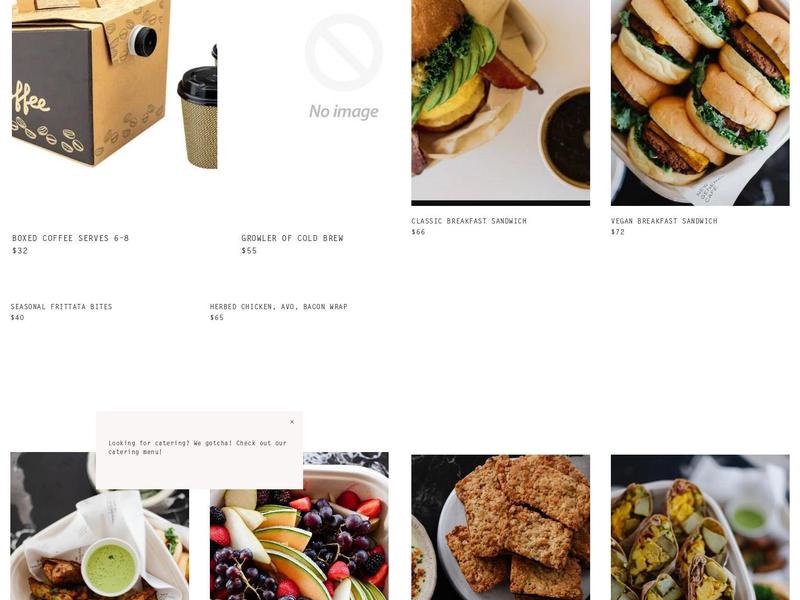Click the No image placeholder thumbnail

343,67
